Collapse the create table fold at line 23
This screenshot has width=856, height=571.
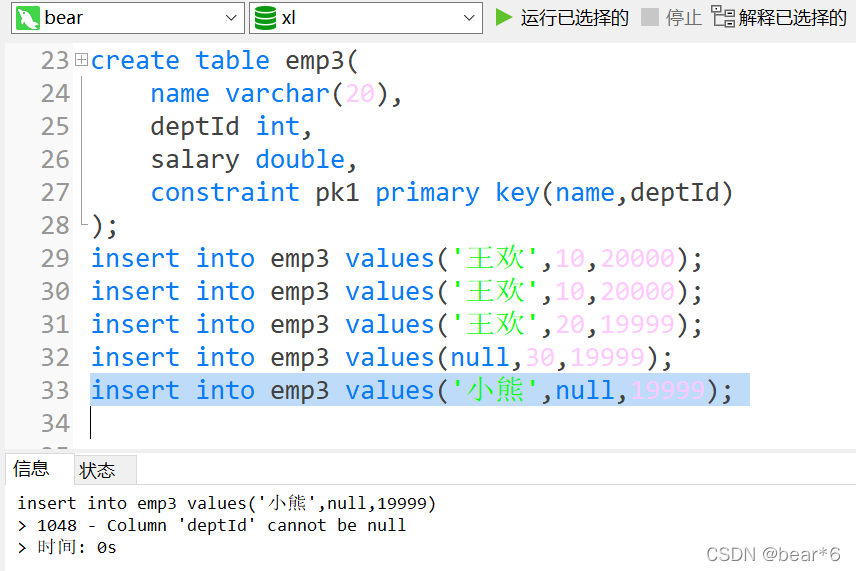pyautogui.click(x=81, y=60)
